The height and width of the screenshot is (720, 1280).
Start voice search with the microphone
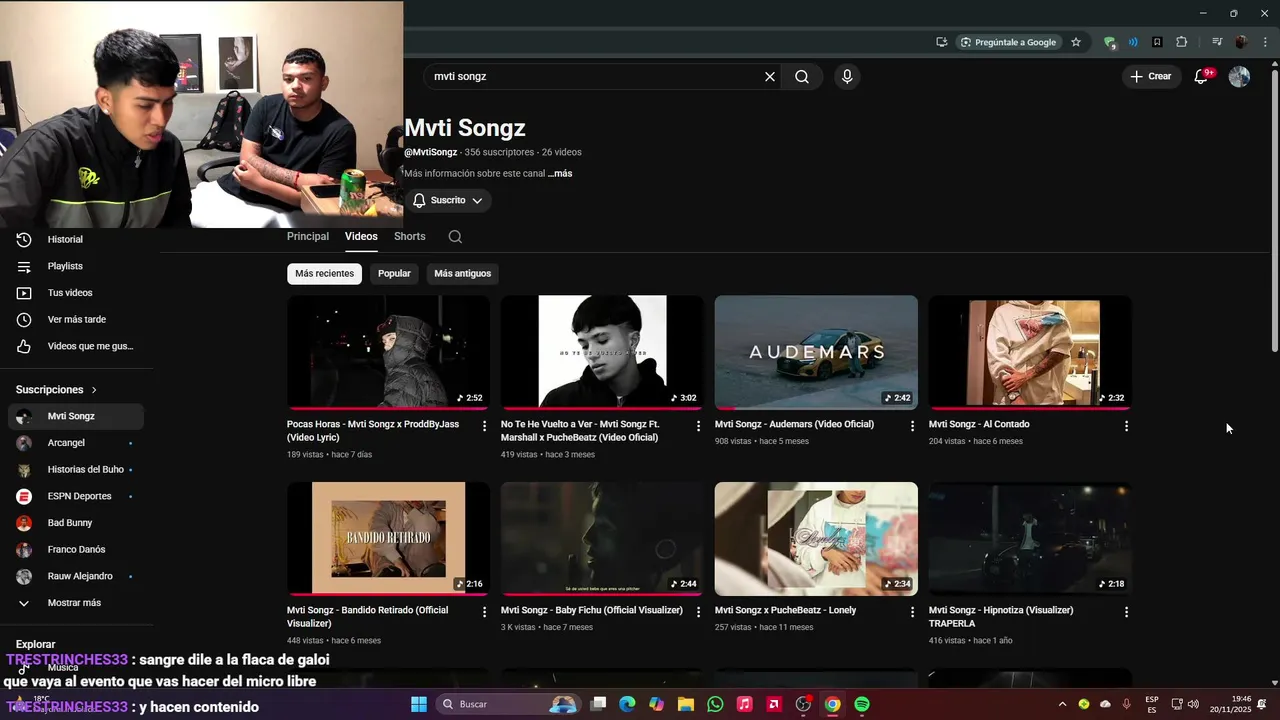click(x=847, y=76)
